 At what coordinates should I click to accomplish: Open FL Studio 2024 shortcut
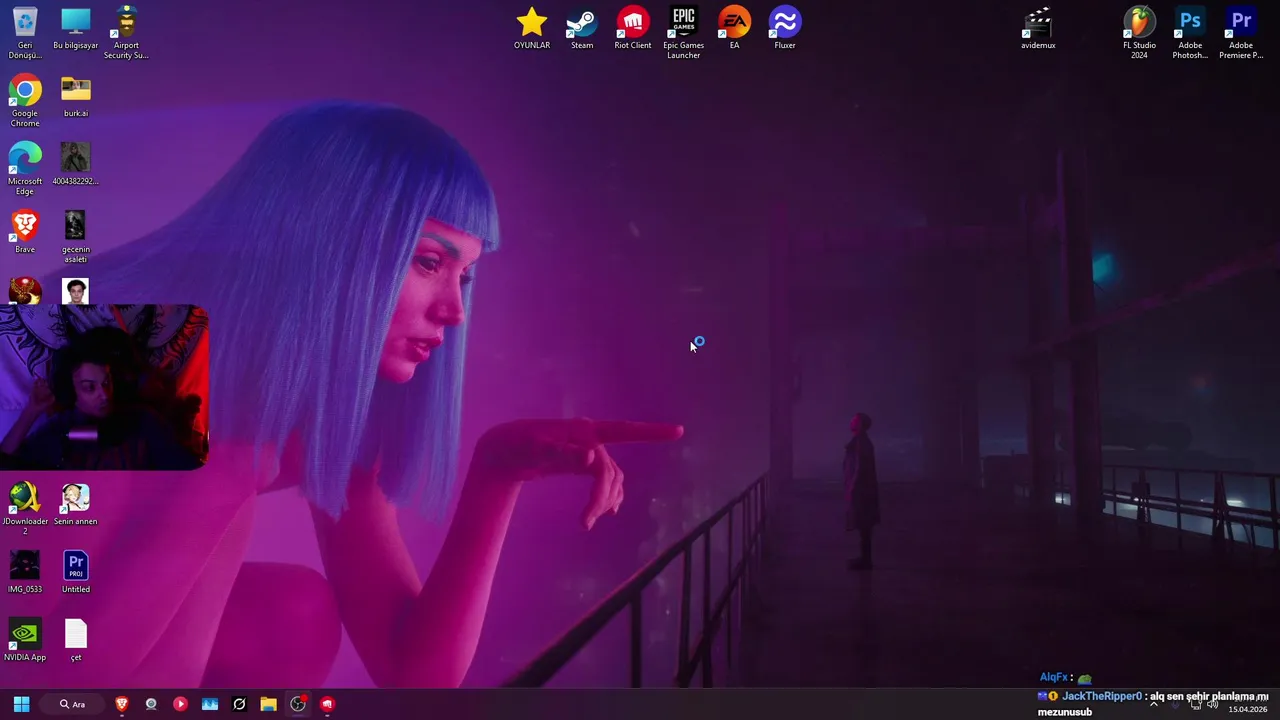click(x=1139, y=32)
